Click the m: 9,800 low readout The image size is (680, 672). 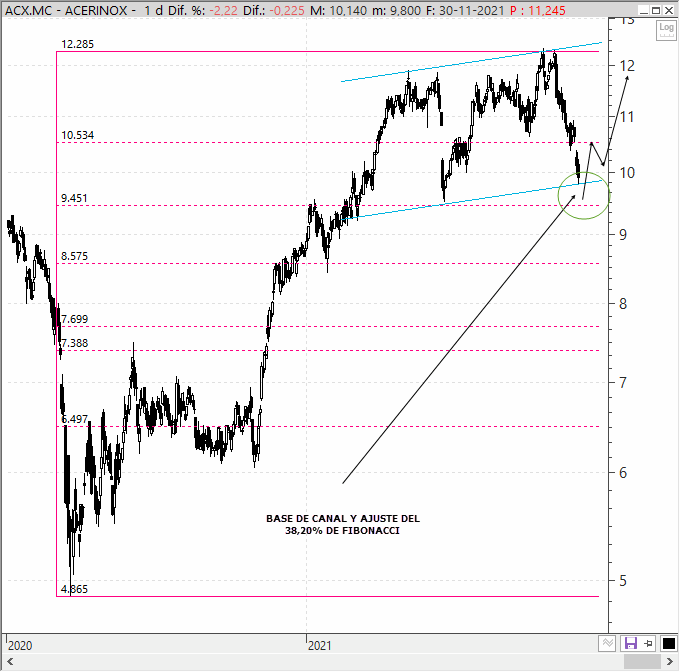point(396,10)
